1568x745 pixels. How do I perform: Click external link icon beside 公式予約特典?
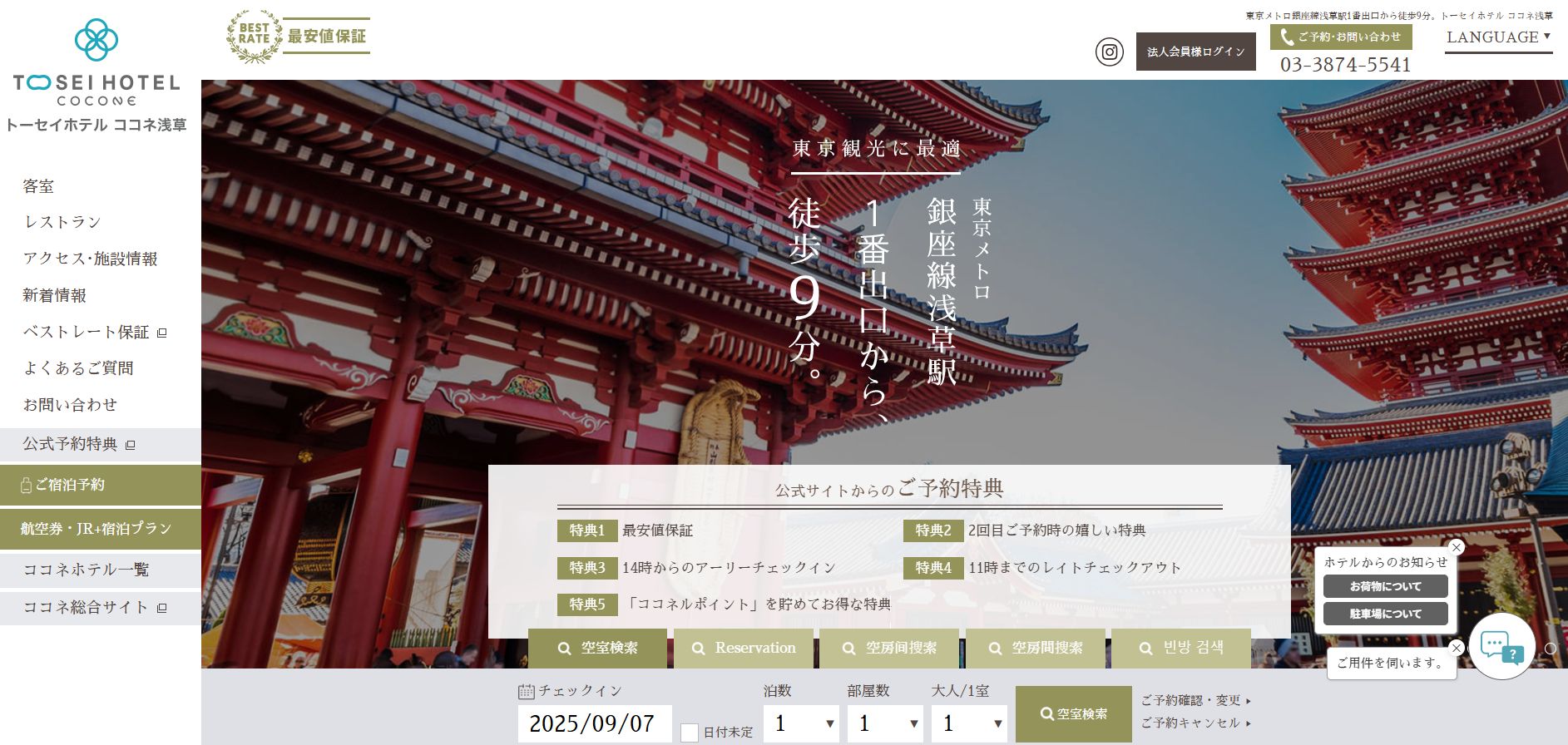(130, 445)
